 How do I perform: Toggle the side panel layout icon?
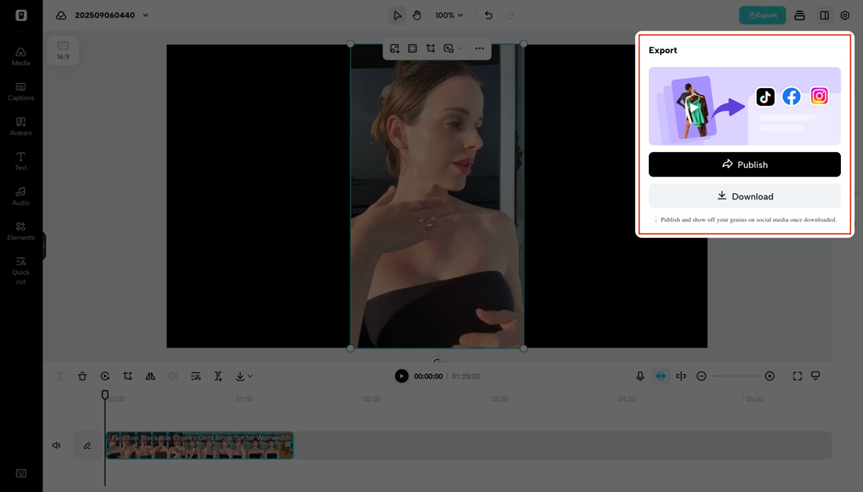824,15
